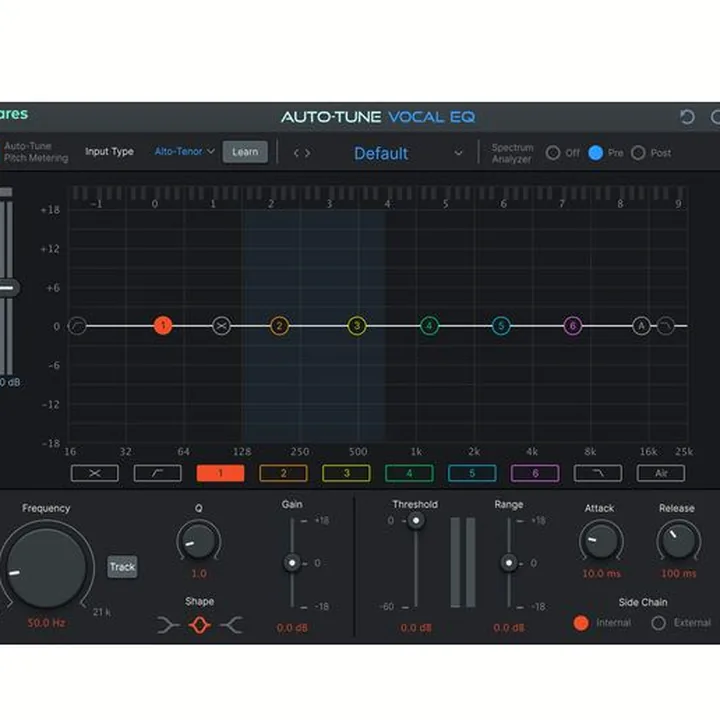Click the Range 0.0 dB value
This screenshot has width=720, height=720.
click(509, 628)
